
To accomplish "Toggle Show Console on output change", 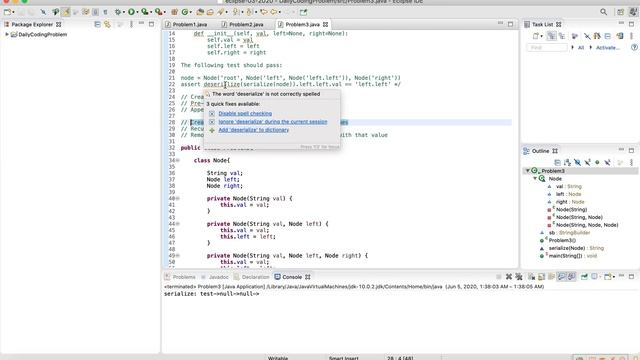I will [x=562, y=277].
